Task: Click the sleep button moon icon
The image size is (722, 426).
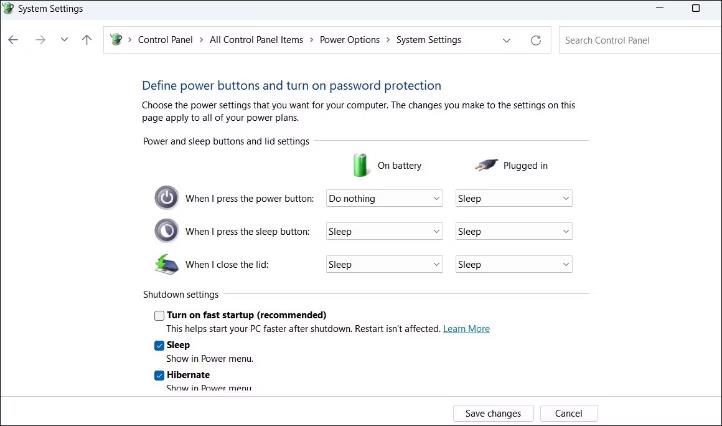Action: 166,231
